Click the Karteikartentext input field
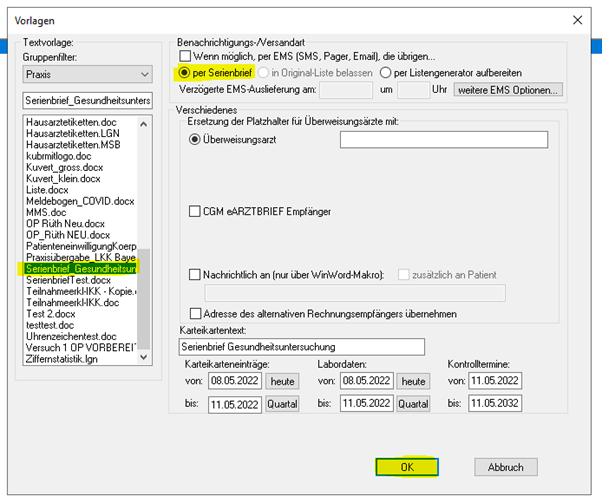The width and height of the screenshot is (602, 503). (298, 346)
